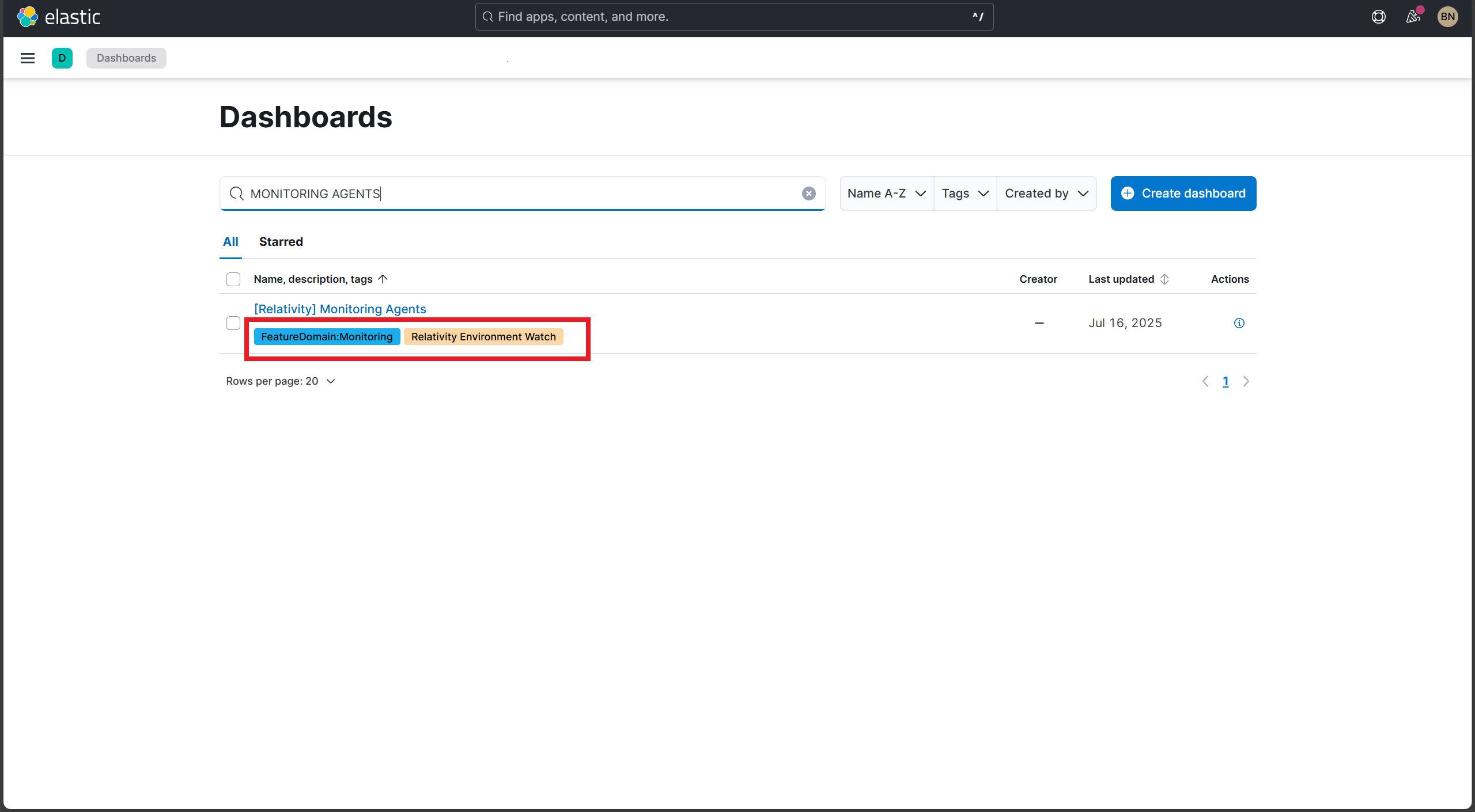
Task: Switch to the Starred tab
Action: (x=281, y=241)
